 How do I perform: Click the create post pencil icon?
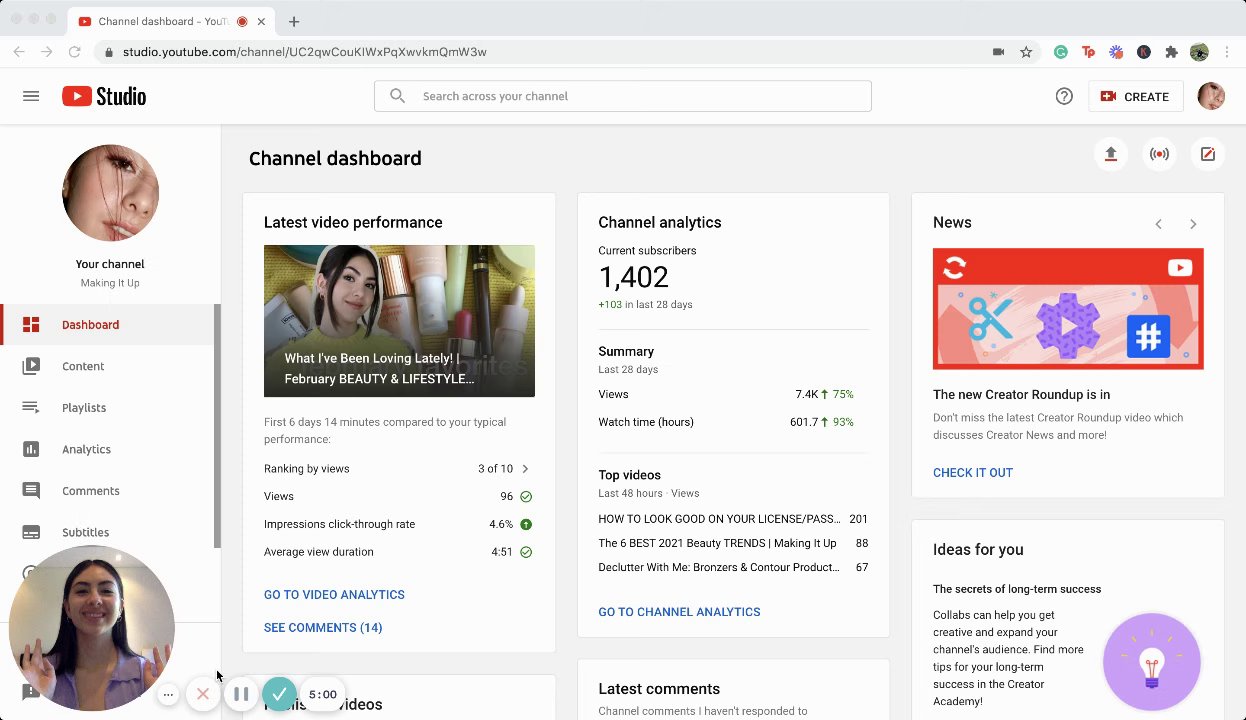1208,154
